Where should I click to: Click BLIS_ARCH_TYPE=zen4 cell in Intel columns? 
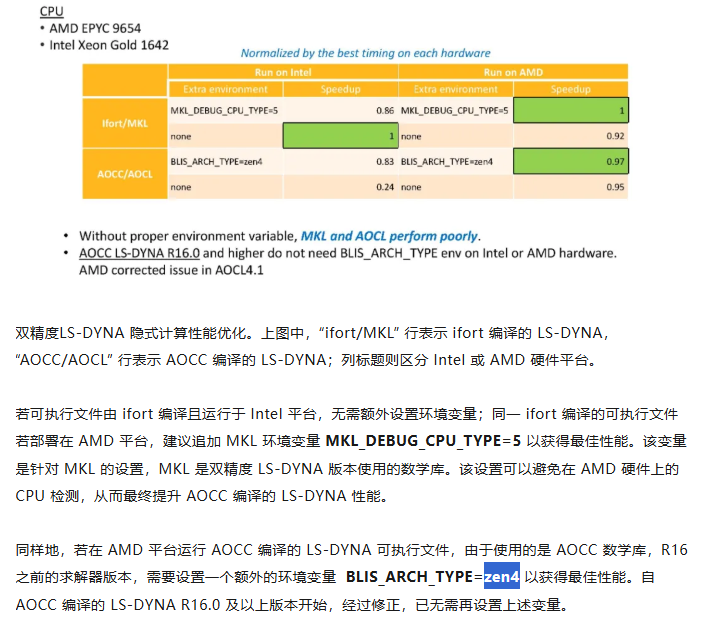point(225,161)
